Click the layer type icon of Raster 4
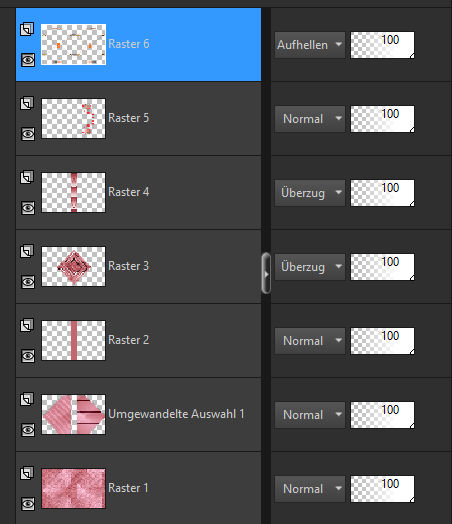The height and width of the screenshot is (524, 452). coord(27,177)
